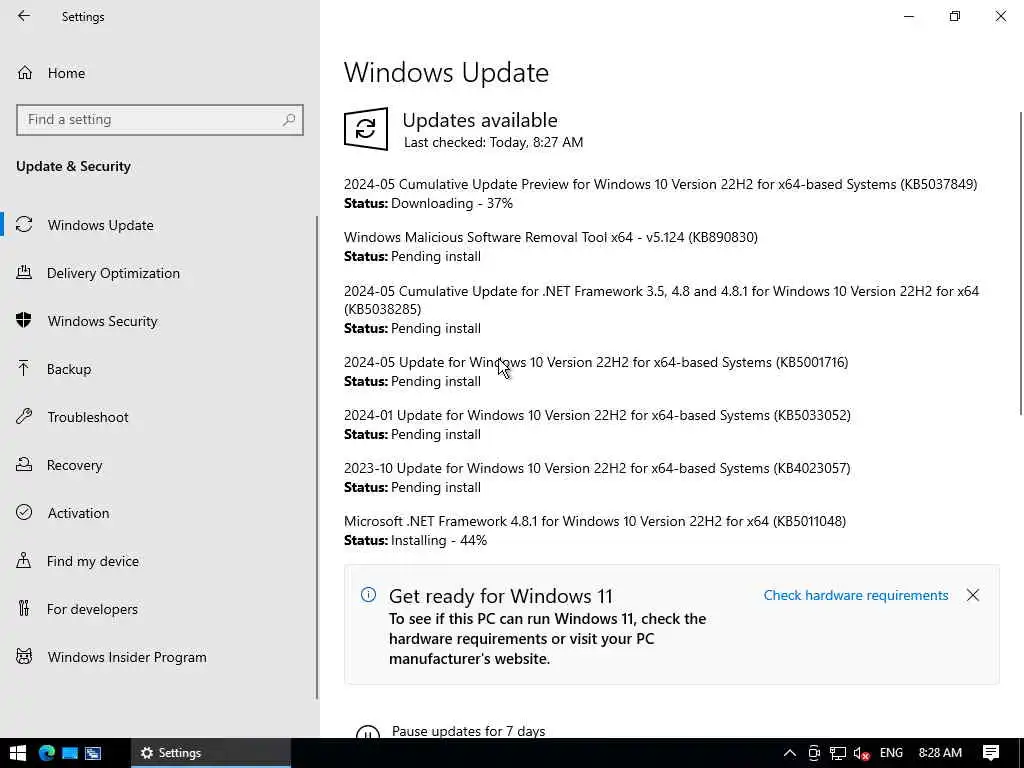Click the Windows Insider Program icon

tap(24, 656)
